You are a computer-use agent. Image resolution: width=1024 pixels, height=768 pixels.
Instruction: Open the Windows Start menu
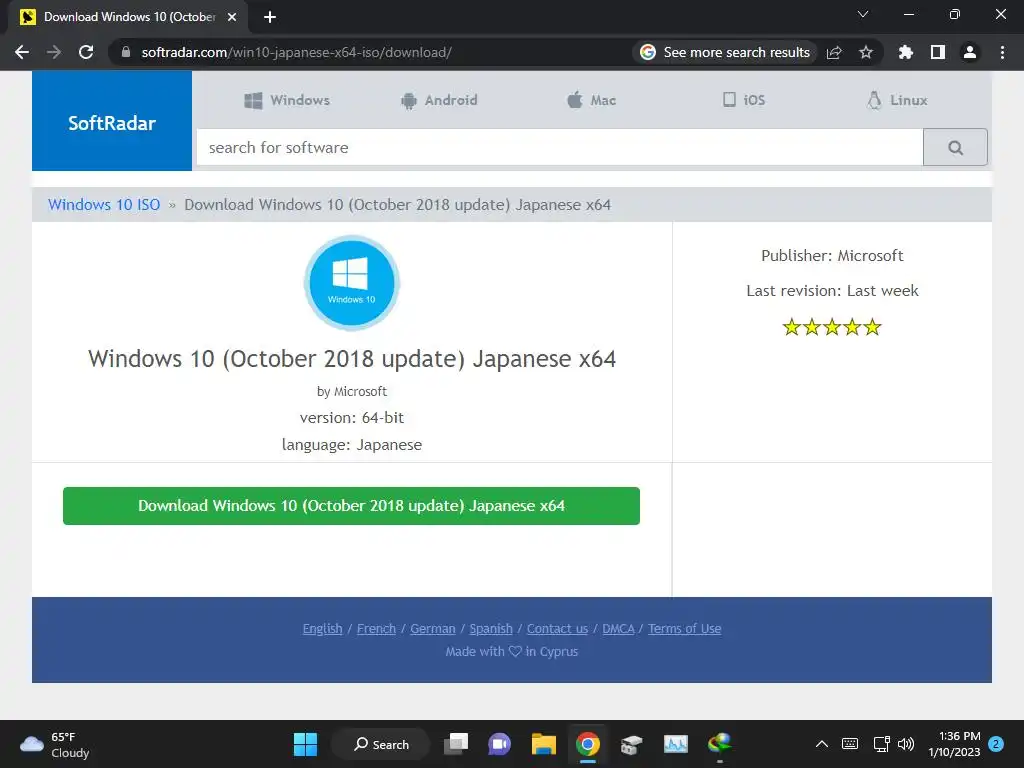tap(305, 744)
